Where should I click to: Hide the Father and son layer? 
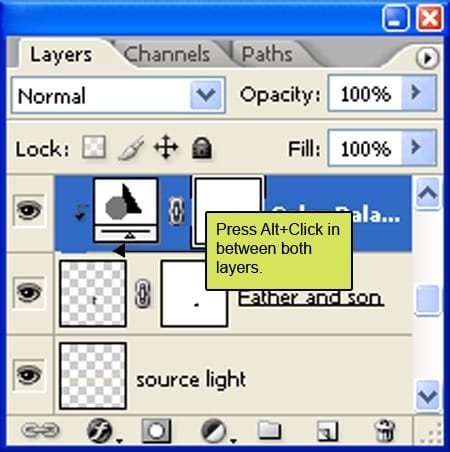point(29,292)
